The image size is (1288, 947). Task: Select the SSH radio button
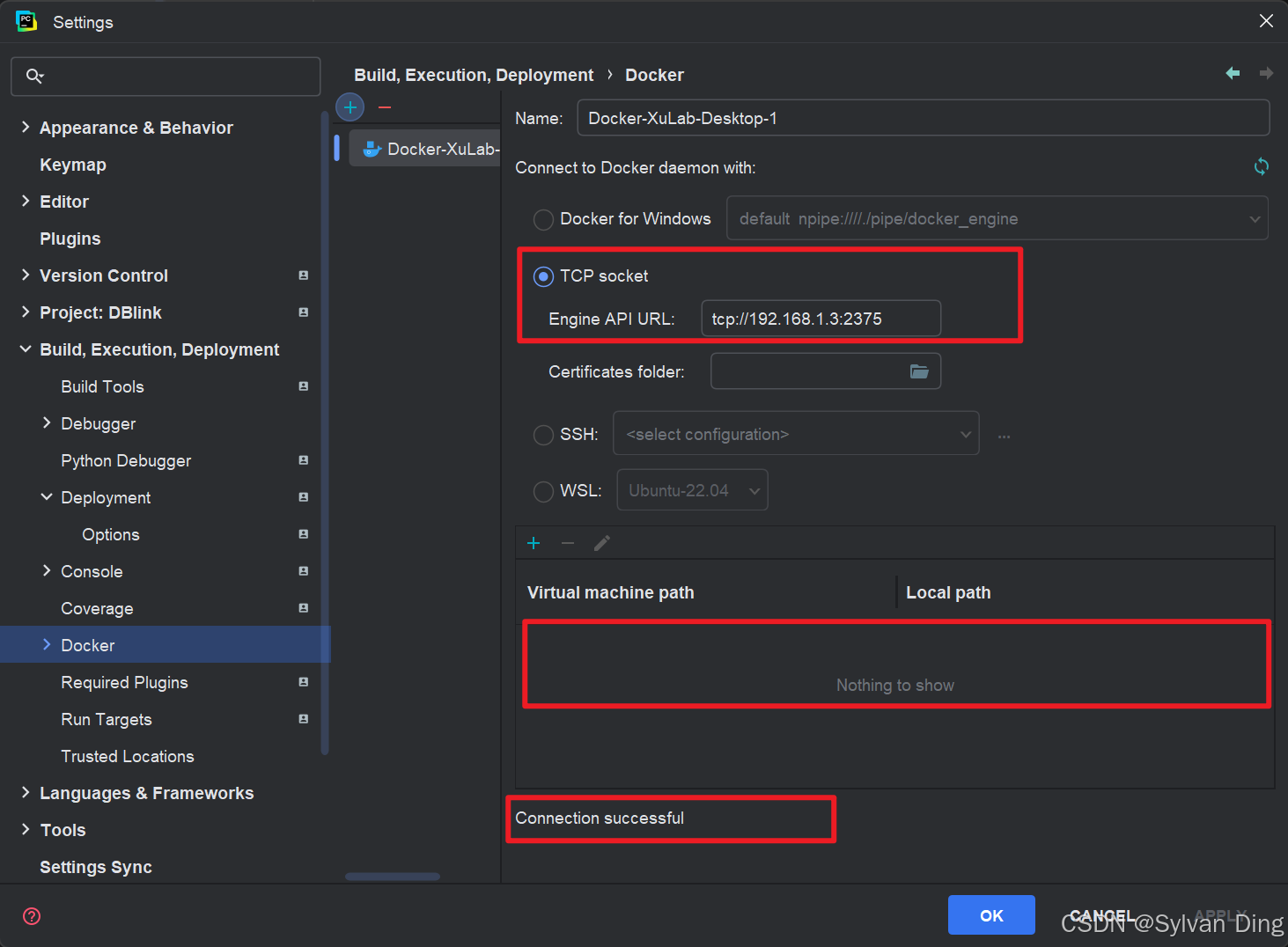[x=543, y=435]
